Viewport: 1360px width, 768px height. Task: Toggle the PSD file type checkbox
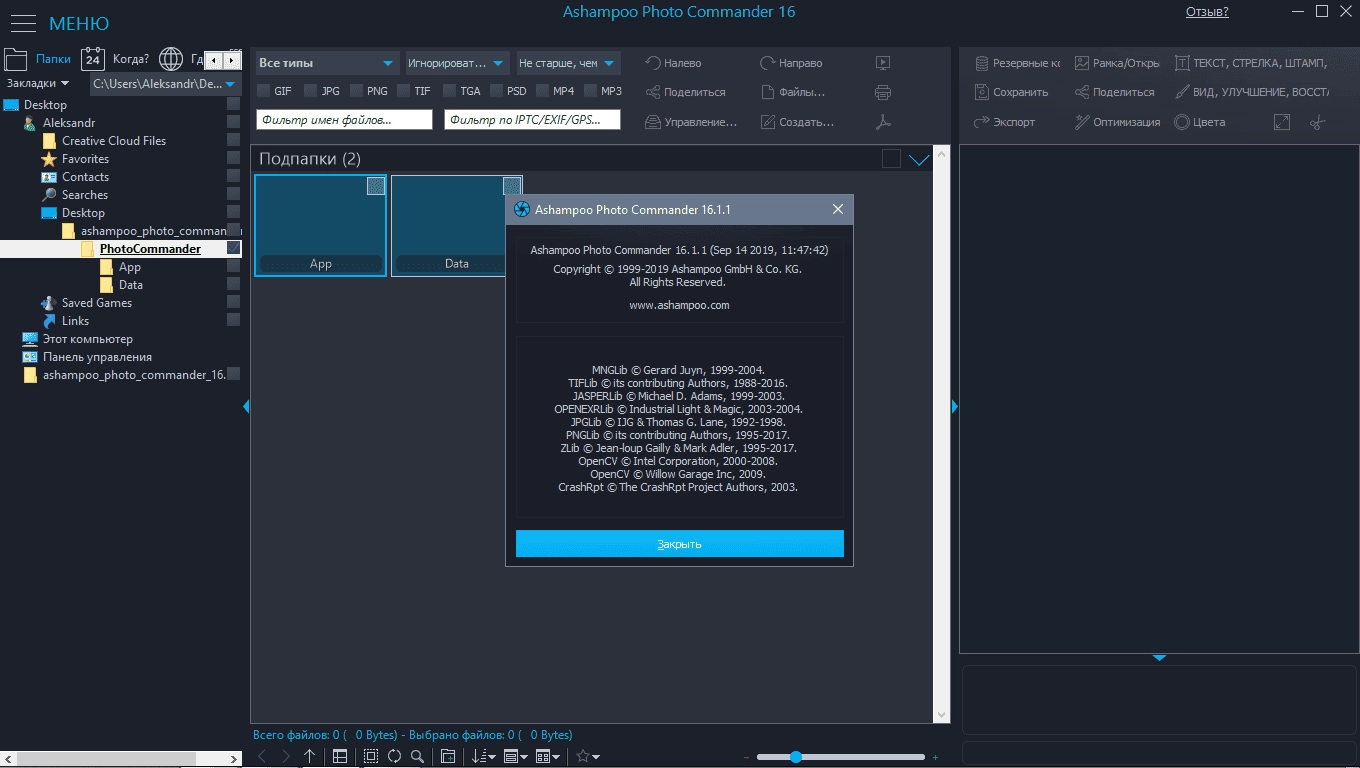pyautogui.click(x=496, y=91)
